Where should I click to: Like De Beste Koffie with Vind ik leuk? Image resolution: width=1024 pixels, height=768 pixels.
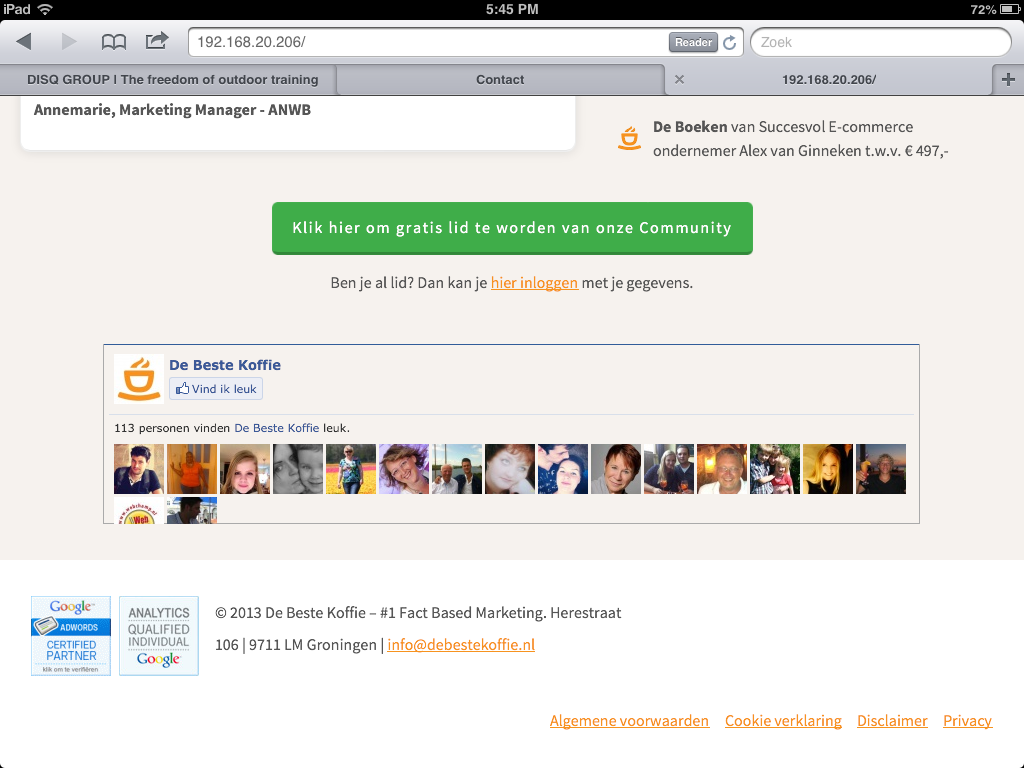click(x=215, y=388)
